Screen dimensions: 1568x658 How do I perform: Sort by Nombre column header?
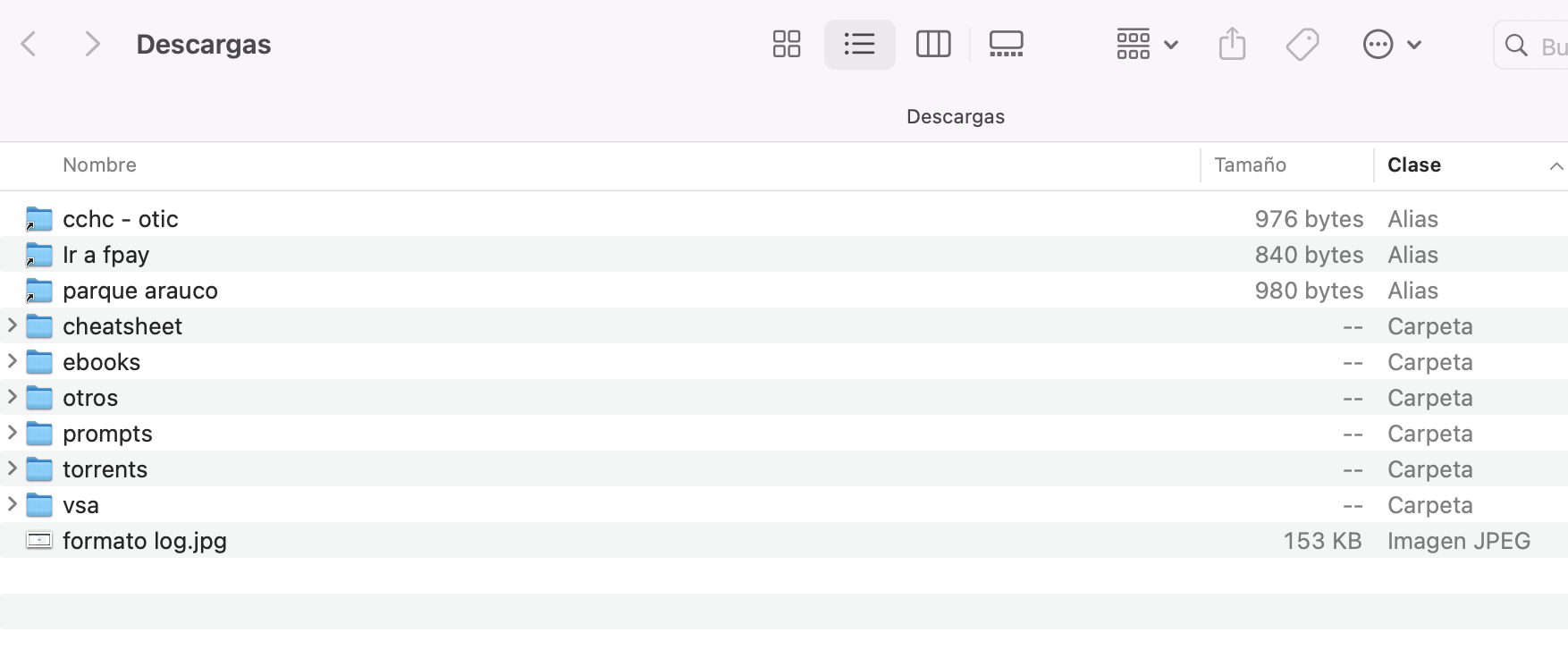point(99,165)
